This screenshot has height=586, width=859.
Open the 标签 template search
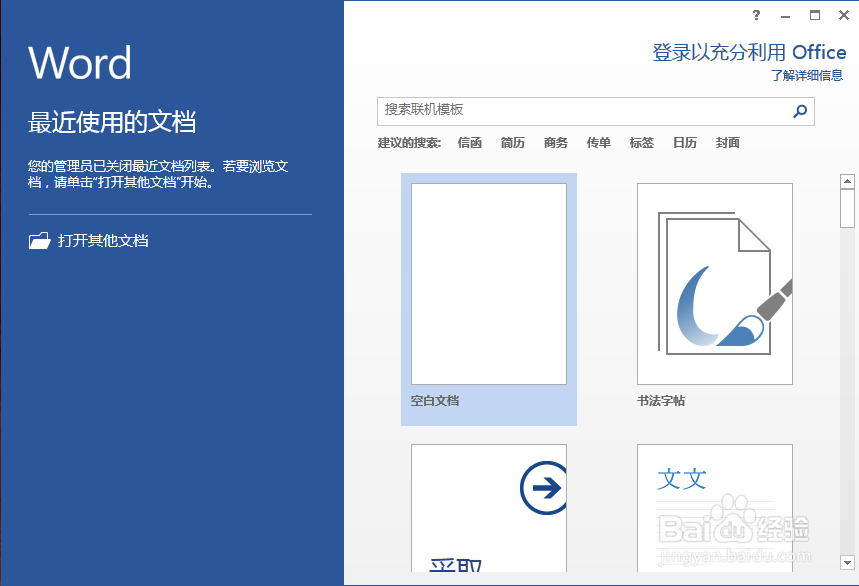[x=641, y=142]
